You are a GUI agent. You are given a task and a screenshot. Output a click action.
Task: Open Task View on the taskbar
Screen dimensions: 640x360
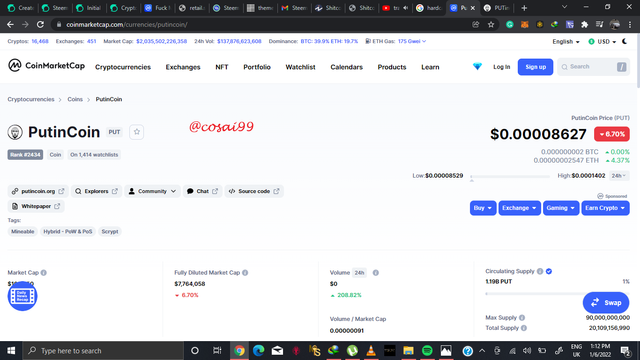tap(217, 351)
